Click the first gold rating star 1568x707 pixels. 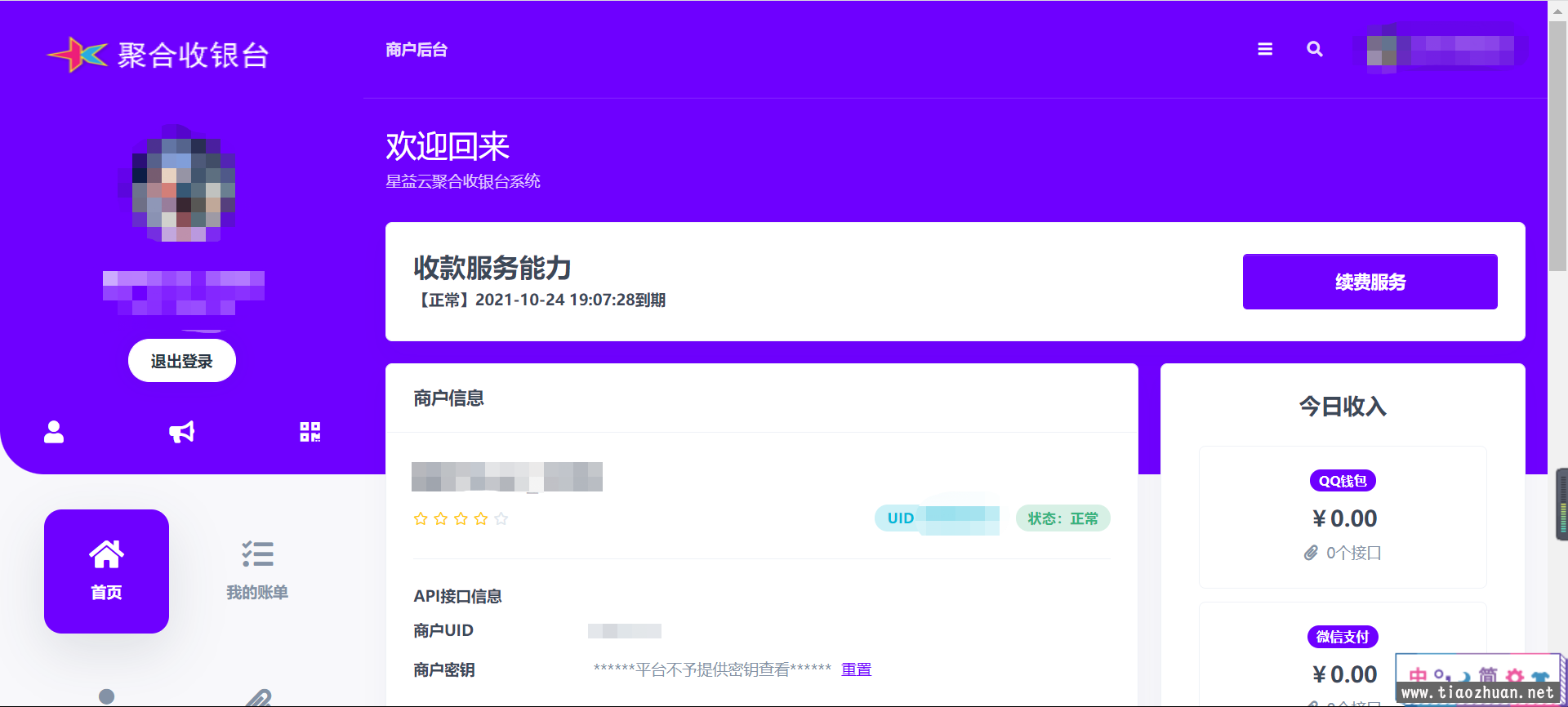pyautogui.click(x=421, y=518)
